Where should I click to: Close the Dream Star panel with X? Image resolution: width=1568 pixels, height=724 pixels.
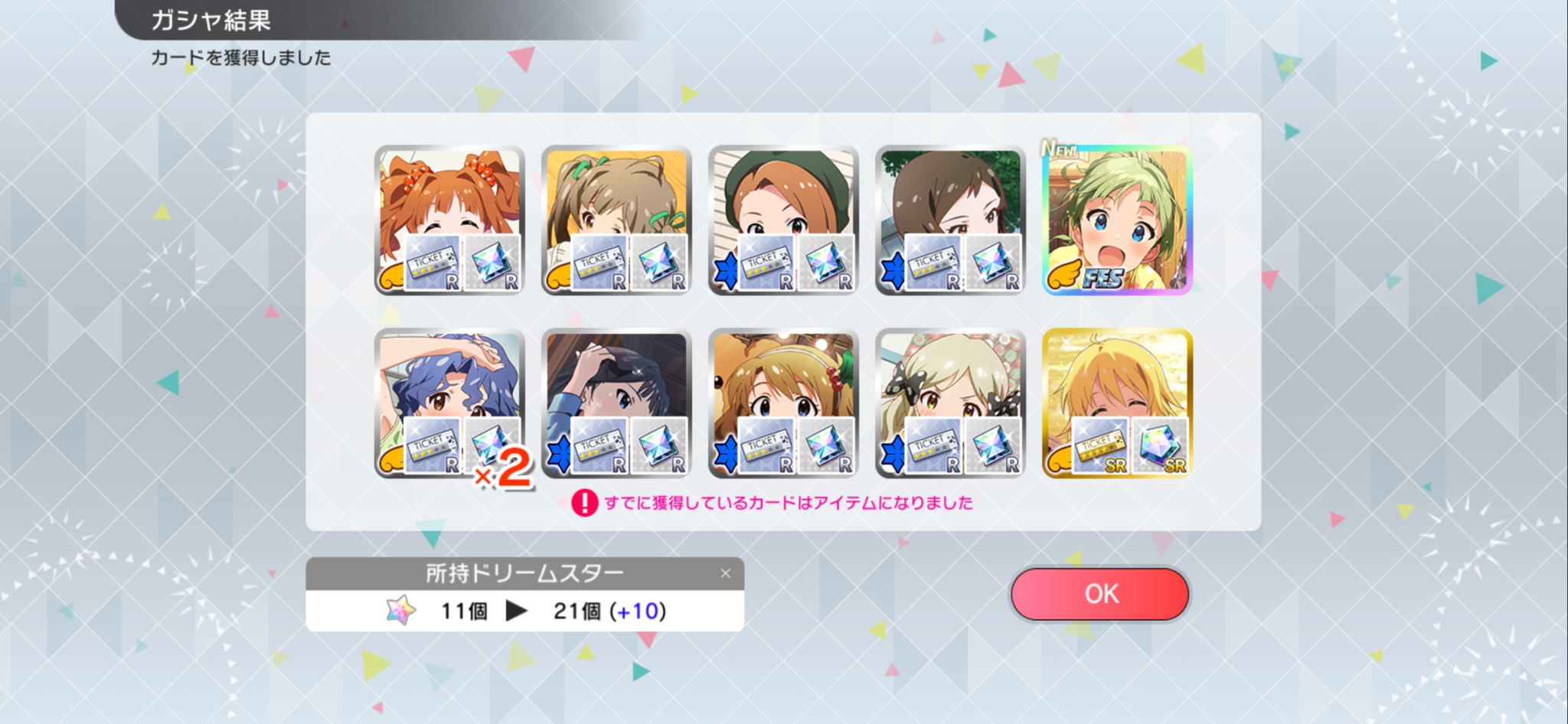click(x=725, y=573)
